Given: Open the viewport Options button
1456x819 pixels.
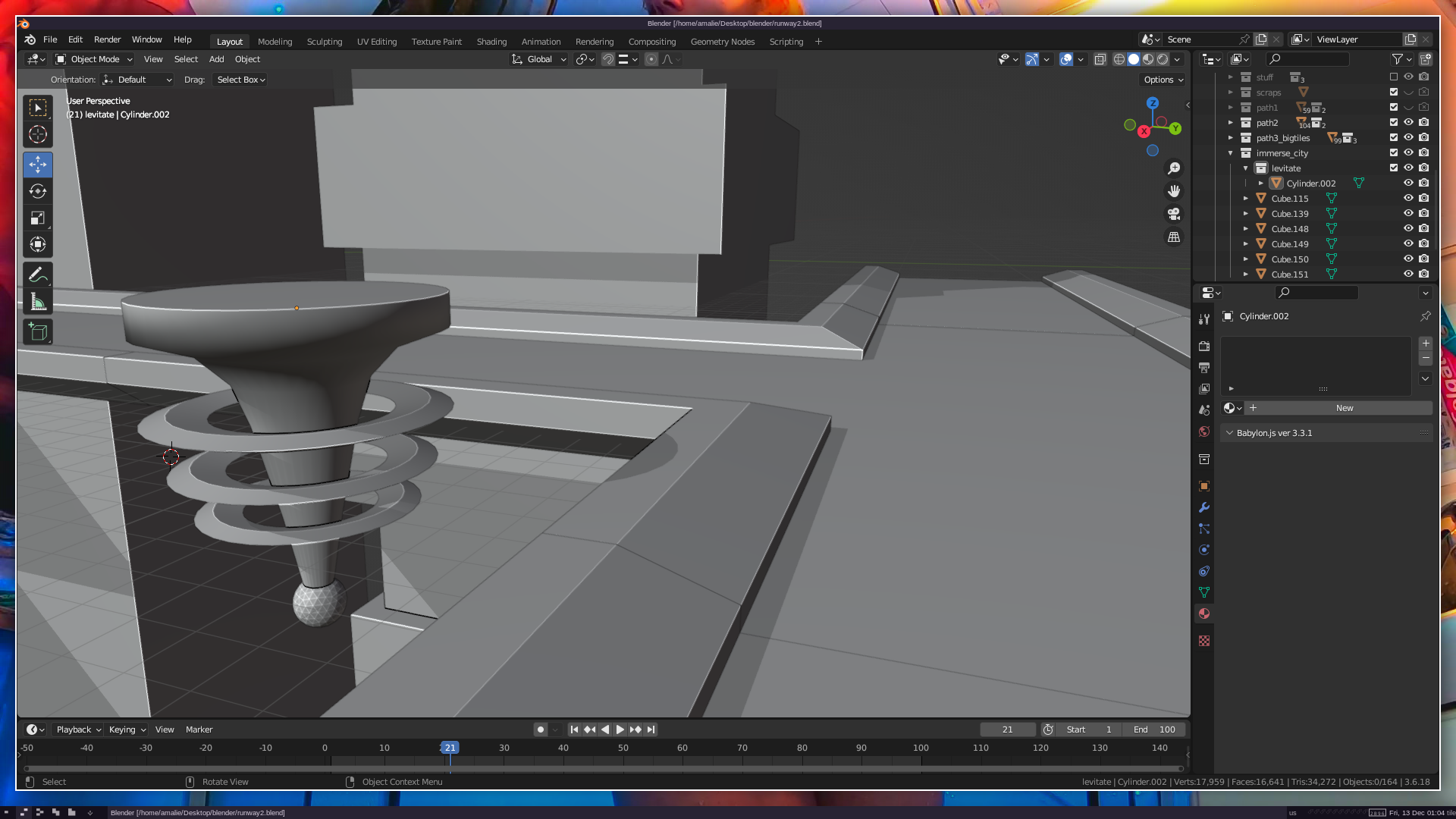Looking at the screenshot, I should 1163,80.
